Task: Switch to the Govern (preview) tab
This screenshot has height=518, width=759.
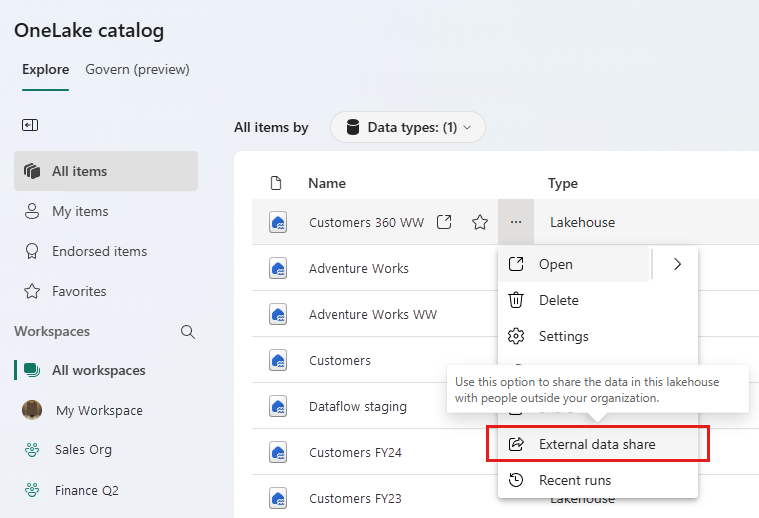Action: [137, 70]
